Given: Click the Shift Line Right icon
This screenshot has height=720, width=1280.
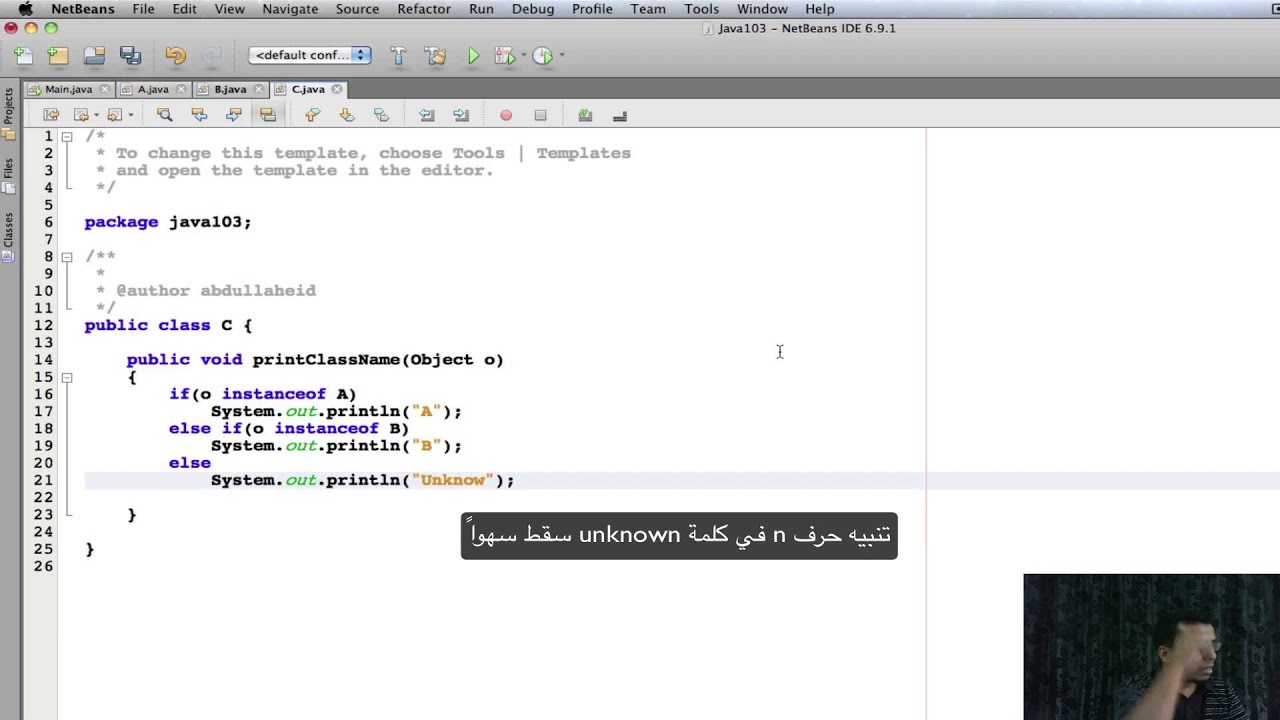Looking at the screenshot, I should click(x=460, y=115).
